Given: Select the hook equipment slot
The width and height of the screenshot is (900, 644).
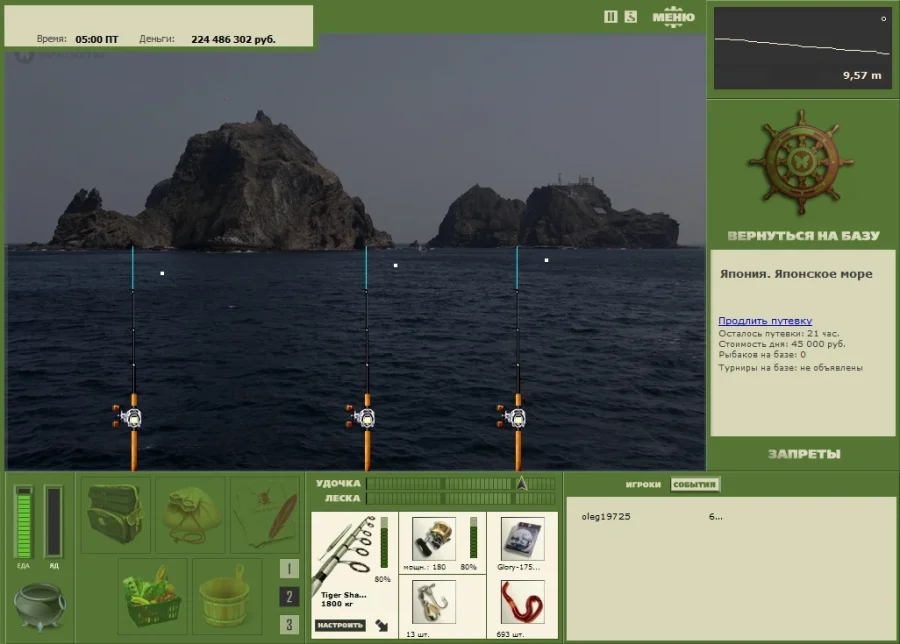Looking at the screenshot, I should pyautogui.click(x=434, y=602).
